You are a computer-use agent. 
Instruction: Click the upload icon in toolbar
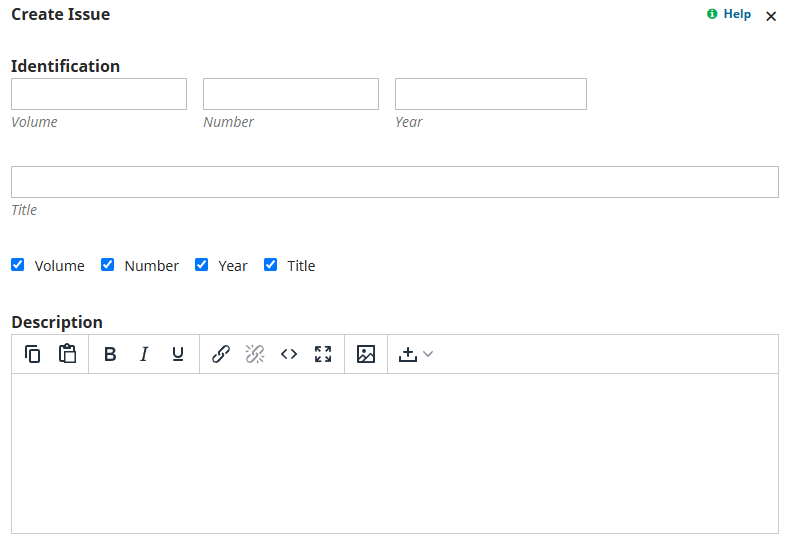point(408,354)
